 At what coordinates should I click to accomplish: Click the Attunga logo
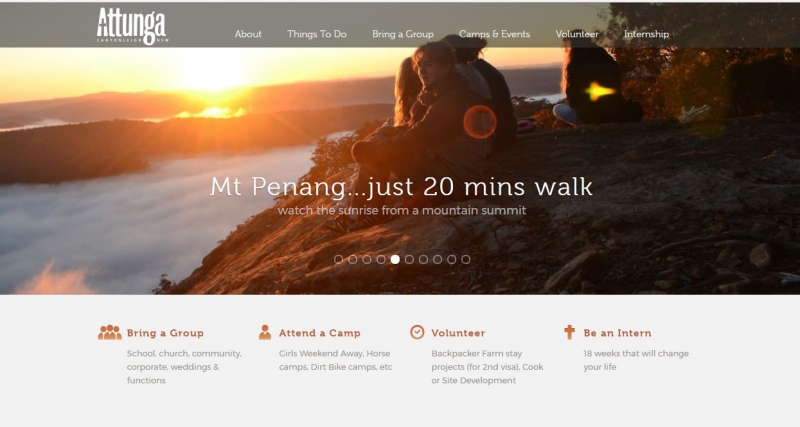(x=132, y=26)
